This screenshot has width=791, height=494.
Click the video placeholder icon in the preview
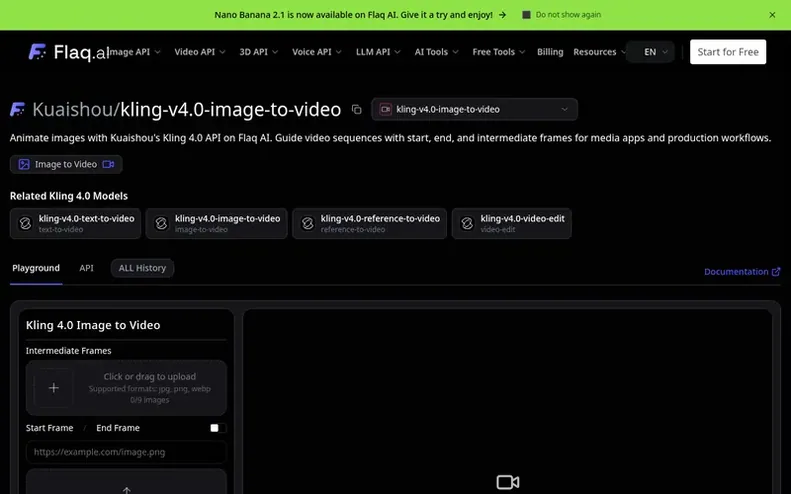[x=507, y=482]
